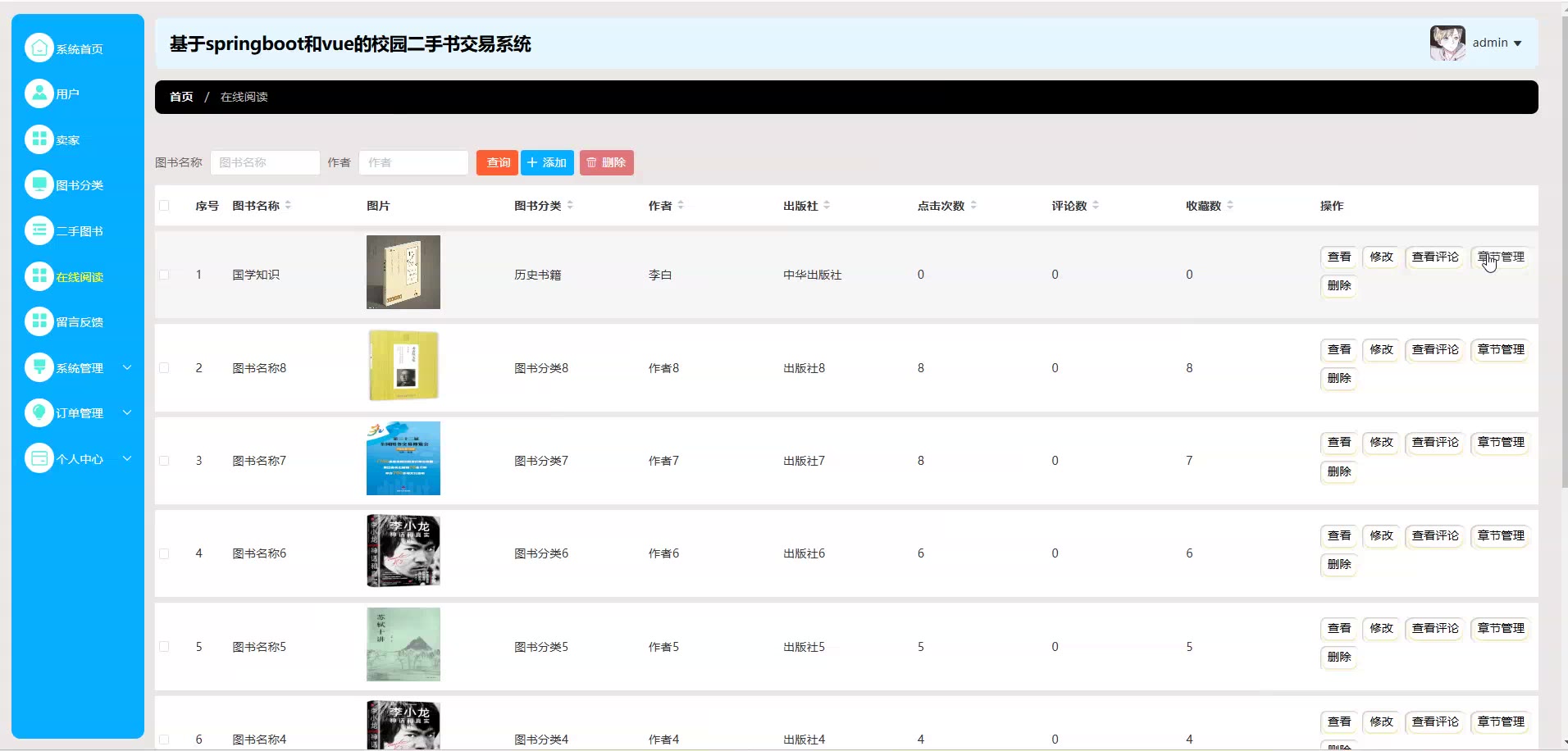This screenshot has height=751, width=1568.
Task: Open 卖家 menu item
Action: point(68,140)
